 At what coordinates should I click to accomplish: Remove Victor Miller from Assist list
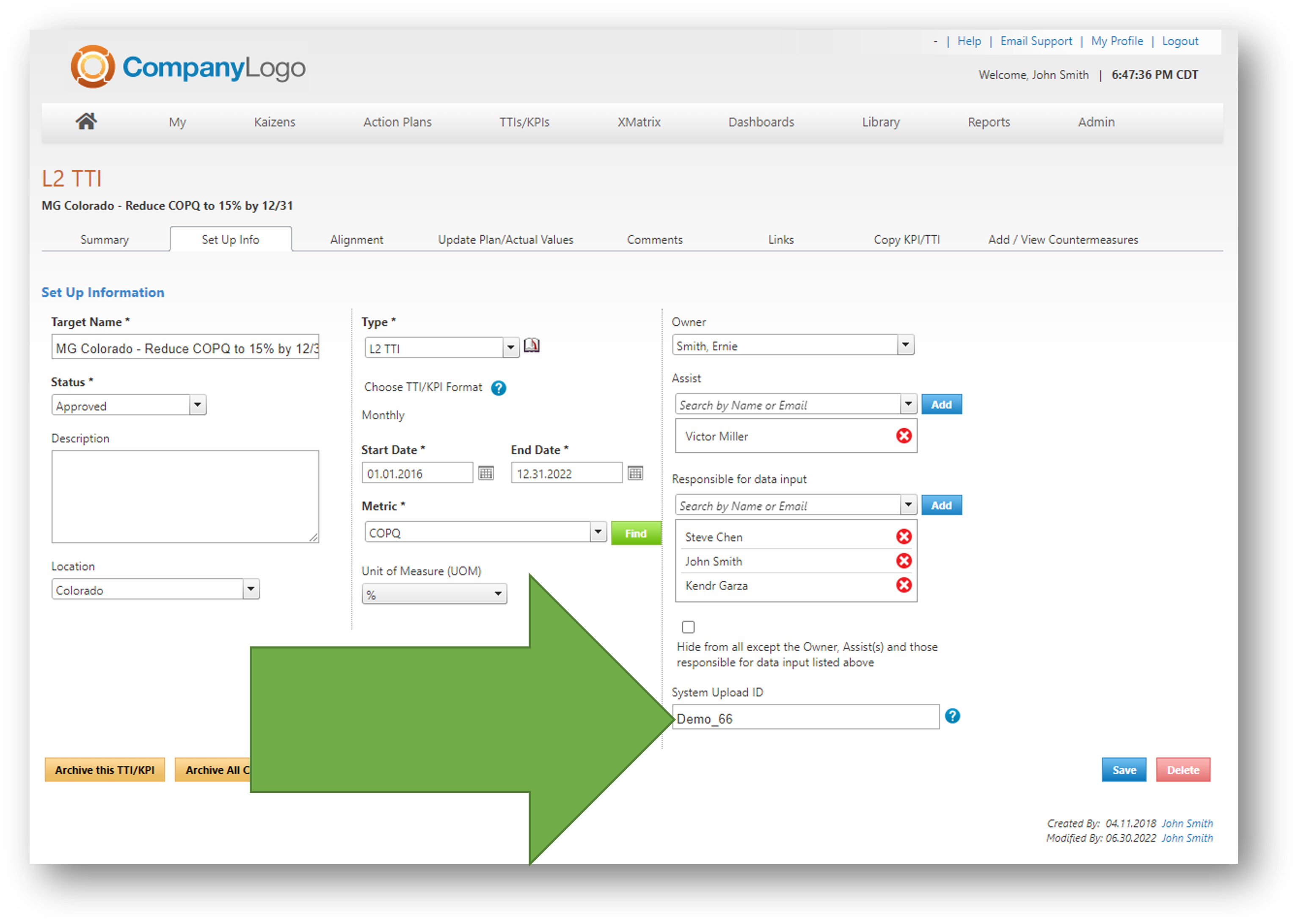click(904, 435)
